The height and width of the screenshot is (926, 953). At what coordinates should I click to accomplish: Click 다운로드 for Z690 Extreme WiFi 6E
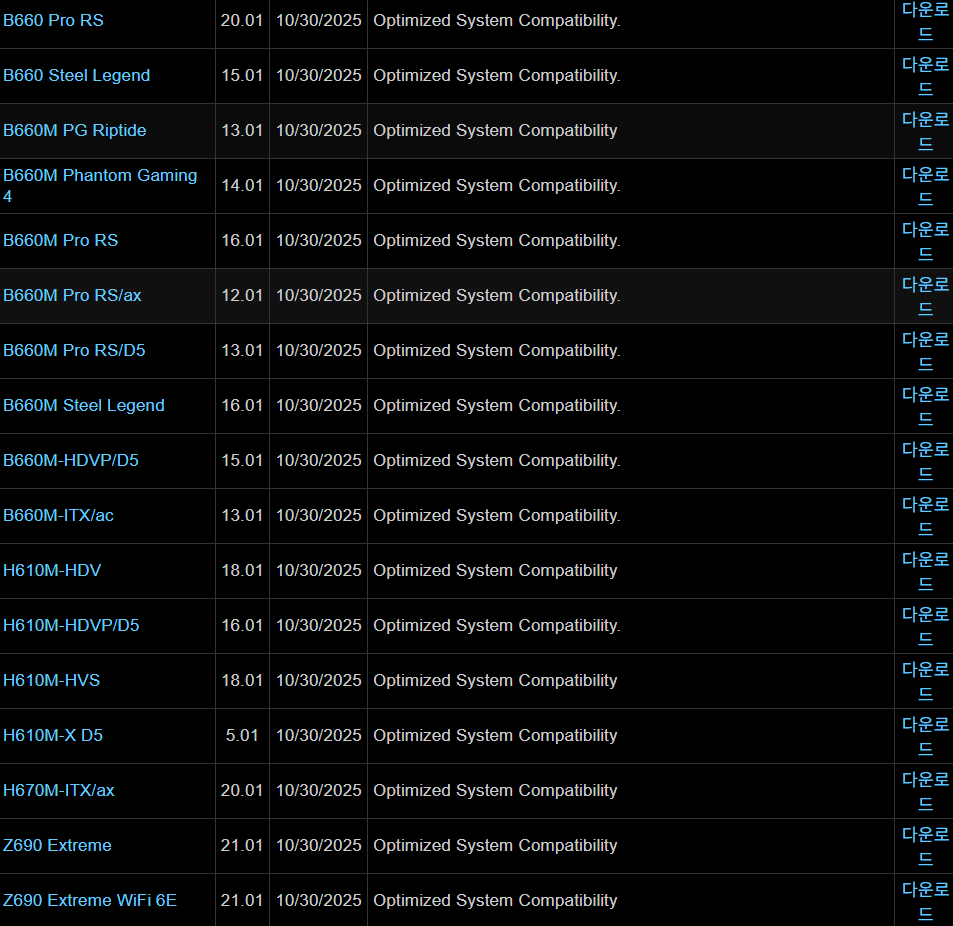click(925, 900)
